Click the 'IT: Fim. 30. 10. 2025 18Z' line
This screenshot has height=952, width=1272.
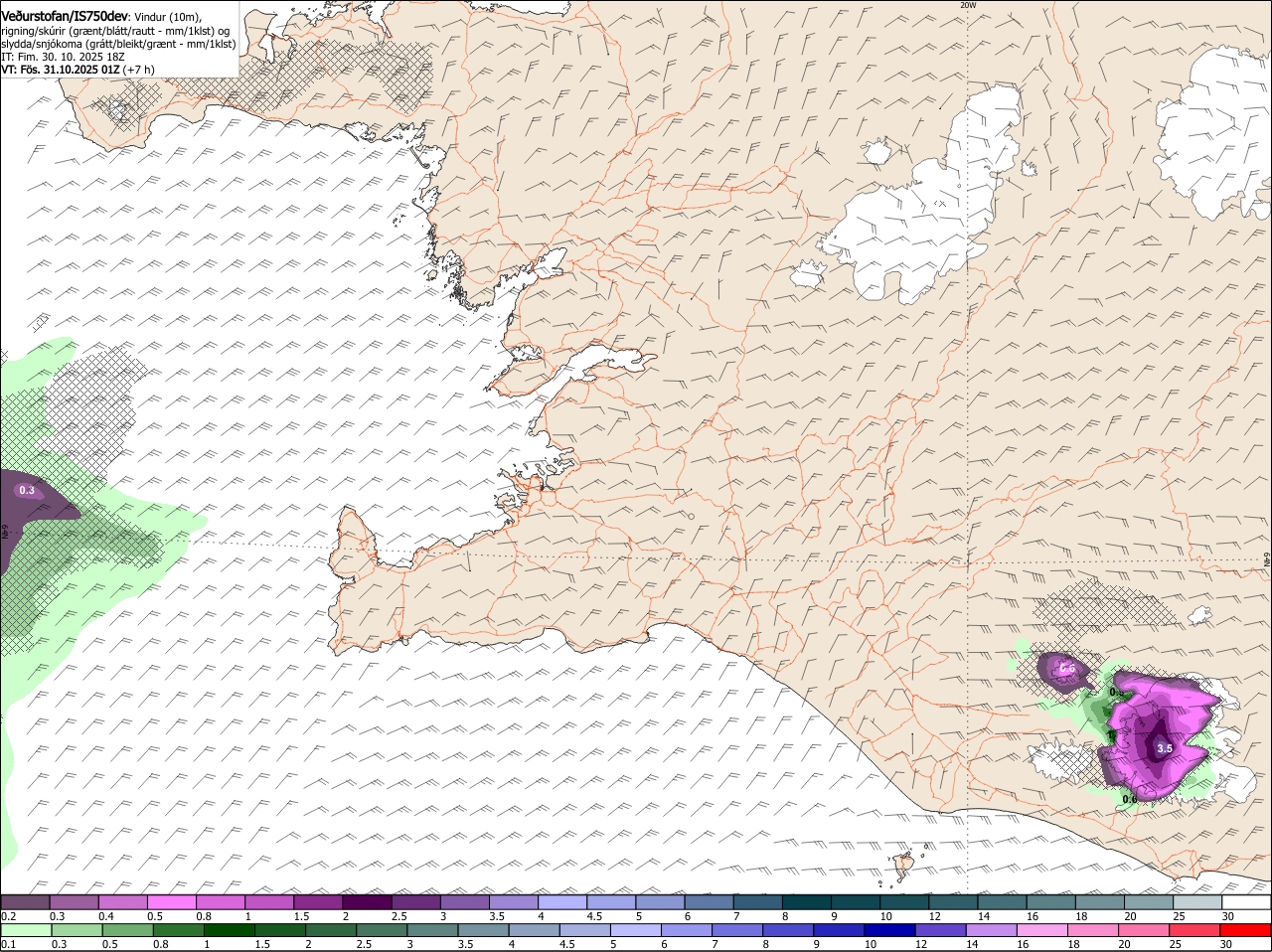pyautogui.click(x=64, y=57)
